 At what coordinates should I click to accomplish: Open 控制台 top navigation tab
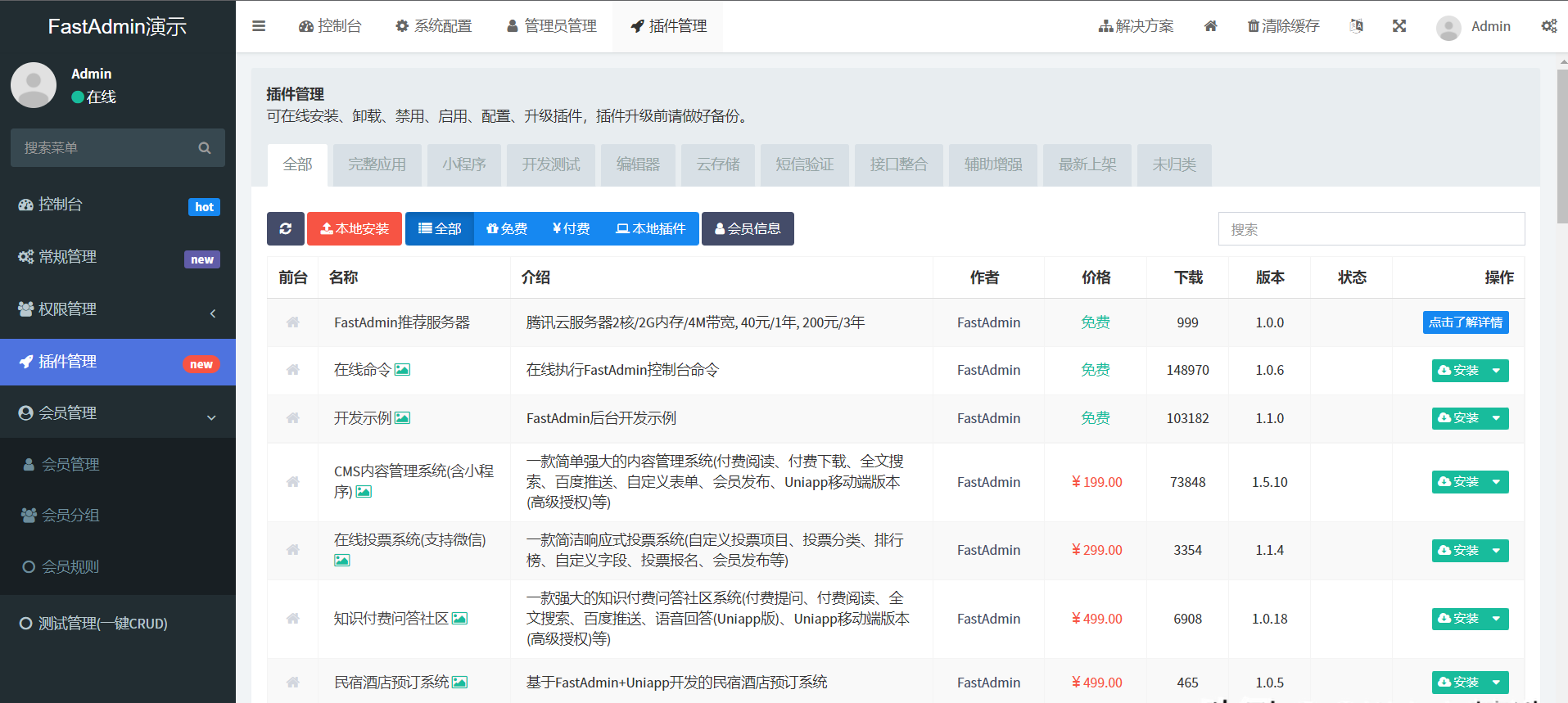point(330,26)
